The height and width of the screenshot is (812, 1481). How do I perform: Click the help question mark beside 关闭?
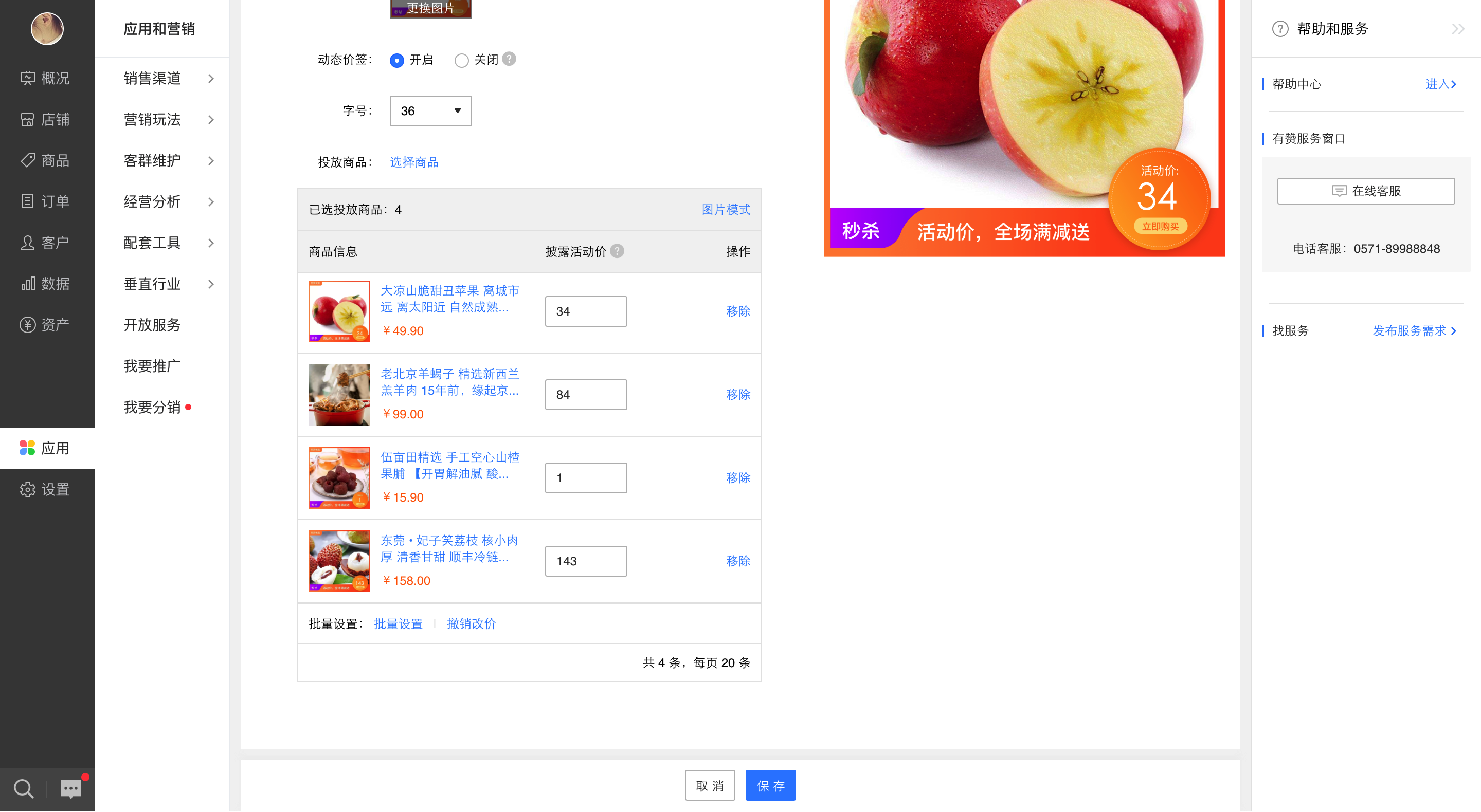tap(510, 59)
